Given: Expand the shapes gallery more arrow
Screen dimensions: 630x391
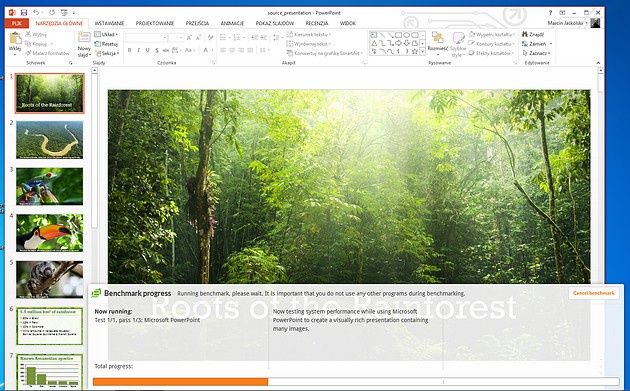Looking at the screenshot, I should tap(422, 51).
